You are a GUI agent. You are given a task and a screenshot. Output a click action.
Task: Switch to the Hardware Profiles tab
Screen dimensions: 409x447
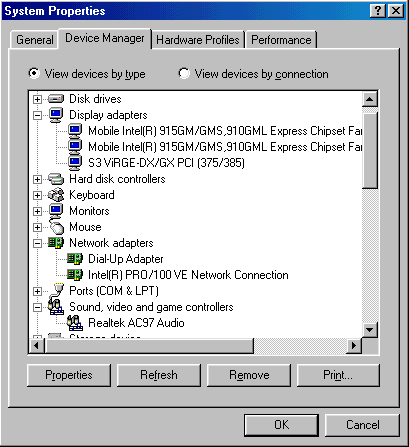(198, 40)
